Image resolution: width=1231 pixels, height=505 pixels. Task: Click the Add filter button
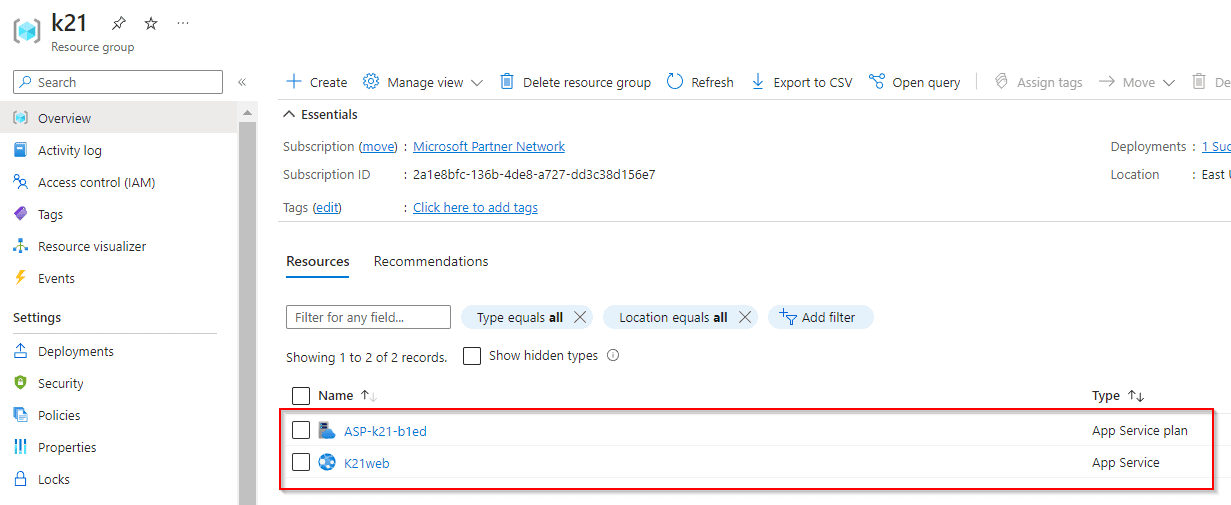820,317
